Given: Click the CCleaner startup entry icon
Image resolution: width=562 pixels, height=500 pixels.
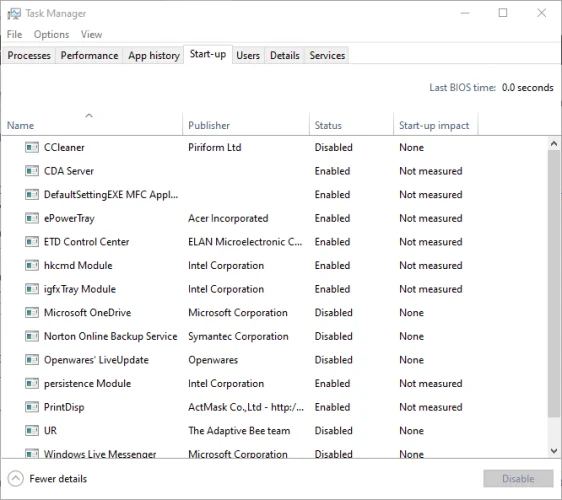Looking at the screenshot, I should point(32,147).
